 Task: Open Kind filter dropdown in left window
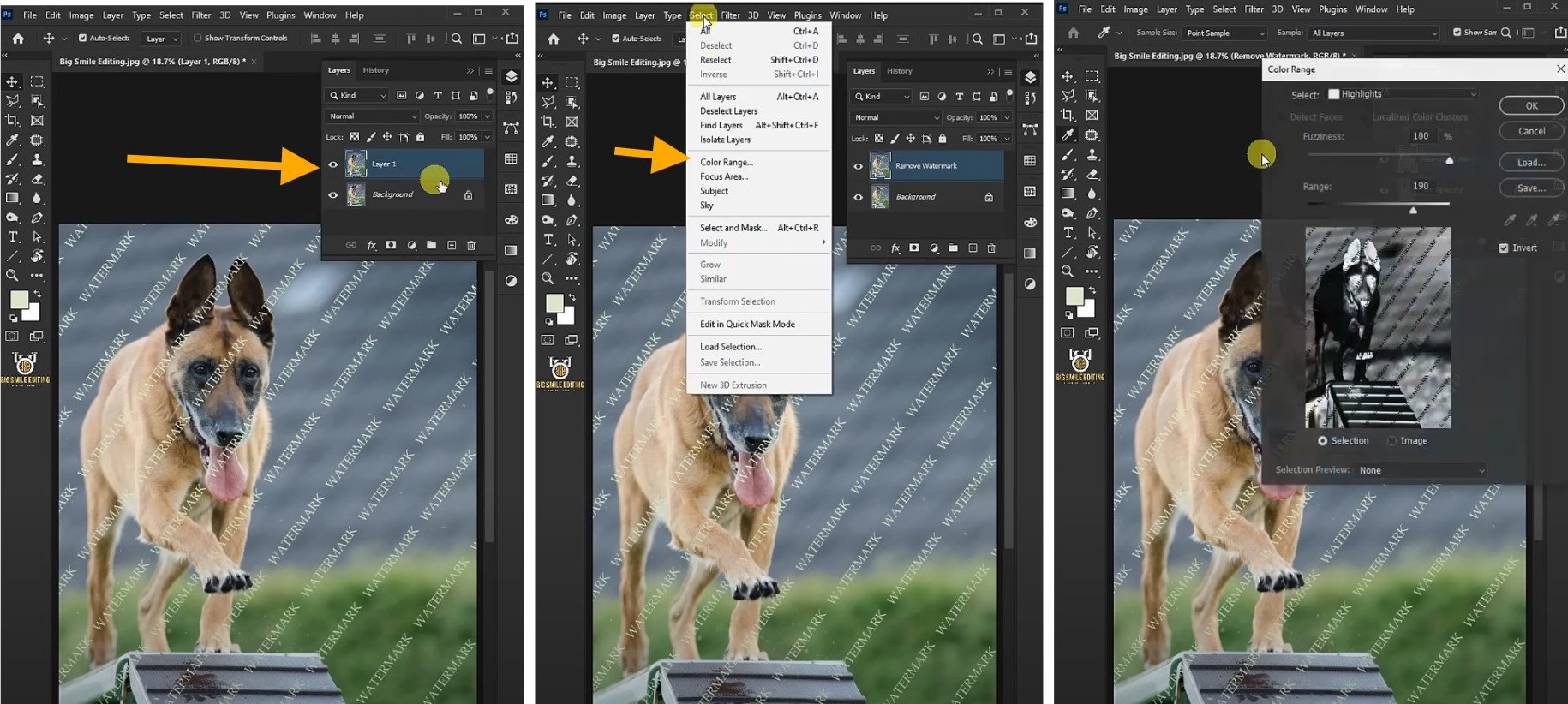(357, 95)
